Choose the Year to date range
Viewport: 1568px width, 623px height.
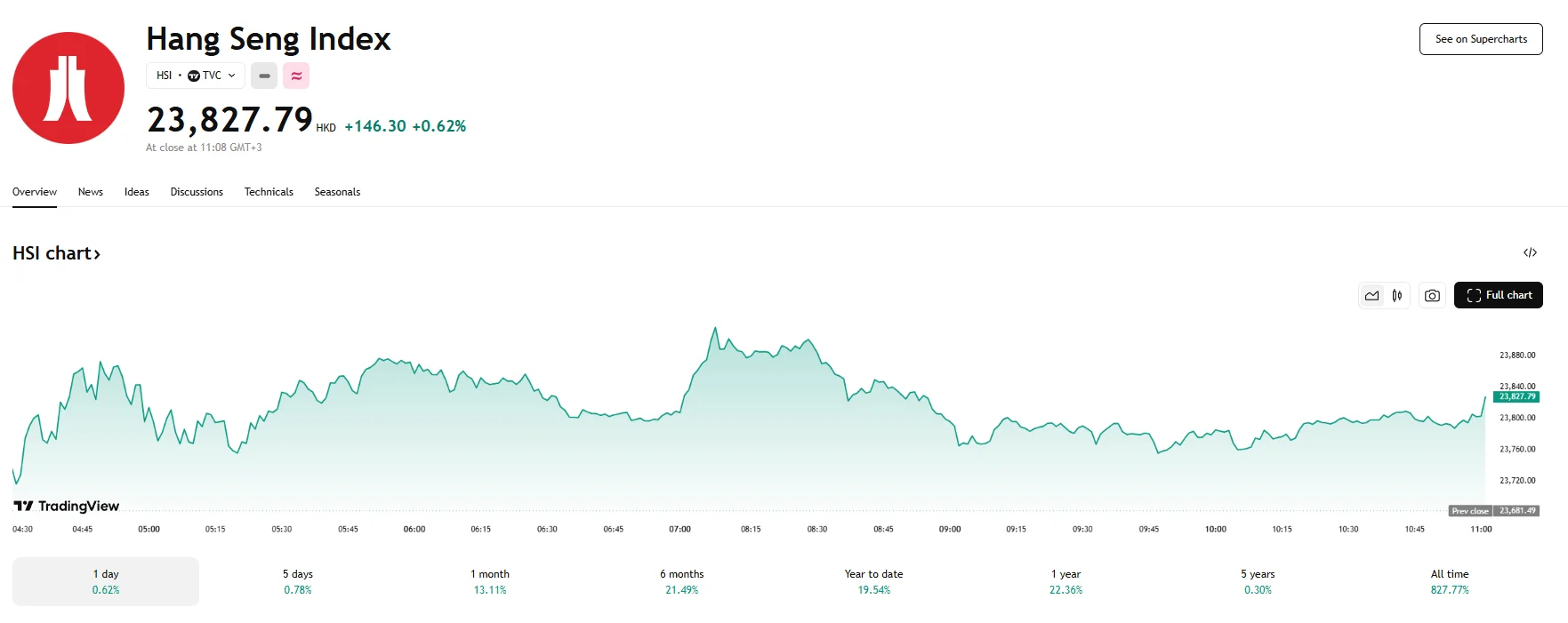pos(874,581)
